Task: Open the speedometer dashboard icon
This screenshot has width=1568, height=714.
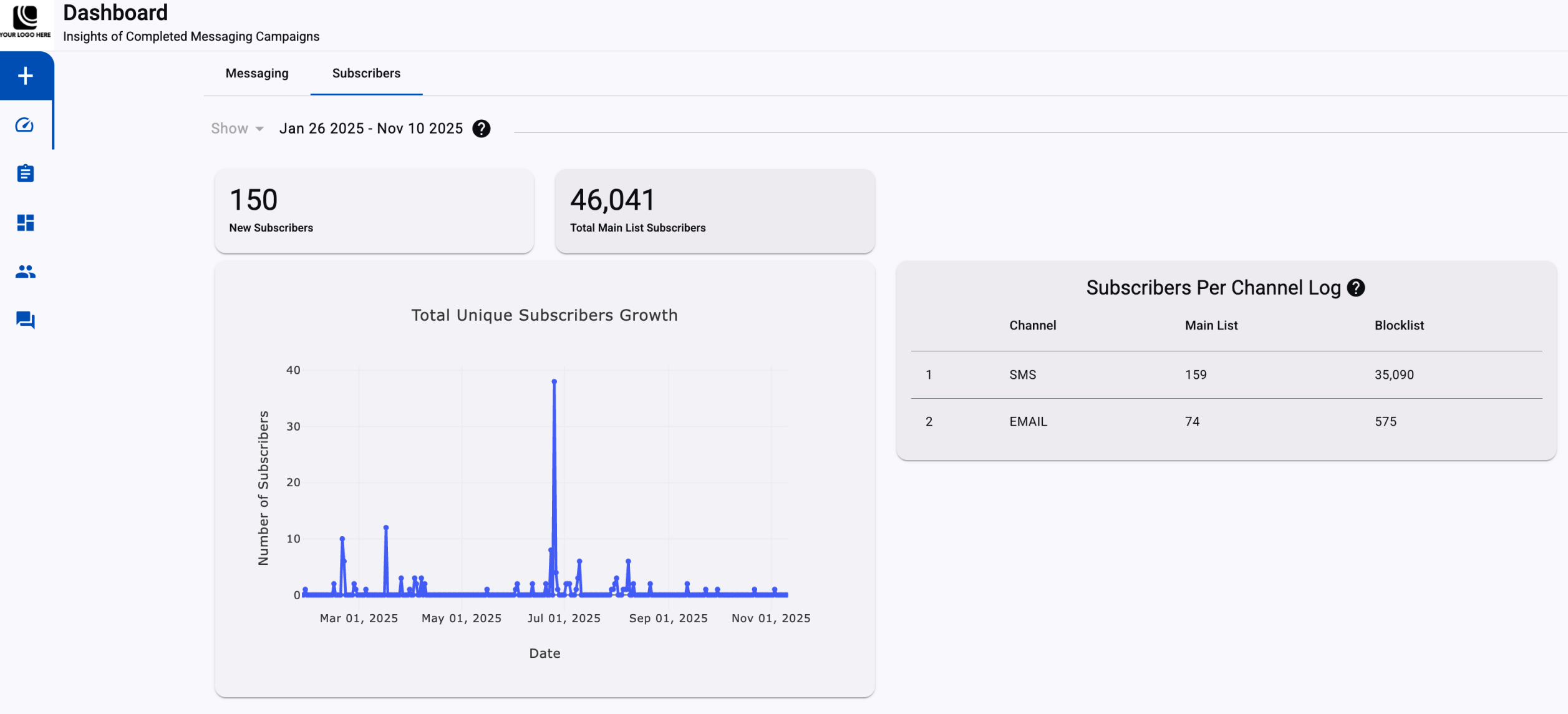Action: click(x=24, y=125)
